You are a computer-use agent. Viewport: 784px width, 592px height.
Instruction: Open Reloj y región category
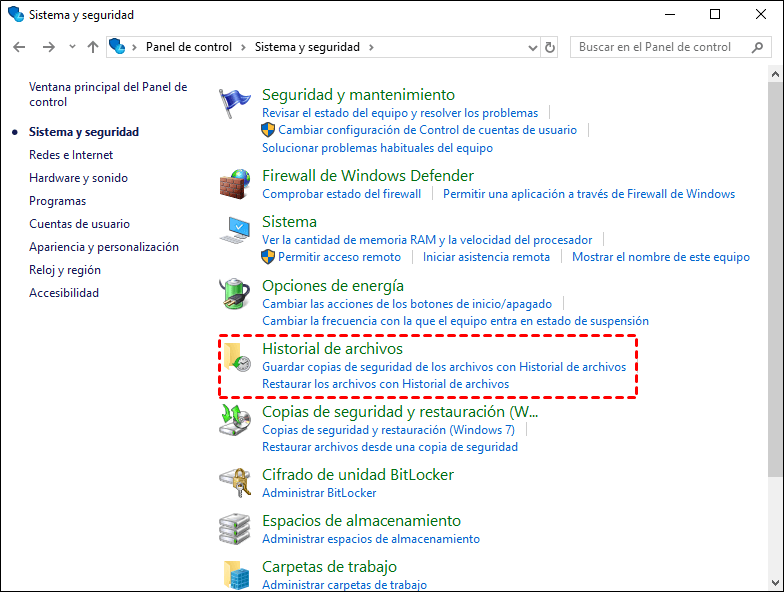click(65, 270)
